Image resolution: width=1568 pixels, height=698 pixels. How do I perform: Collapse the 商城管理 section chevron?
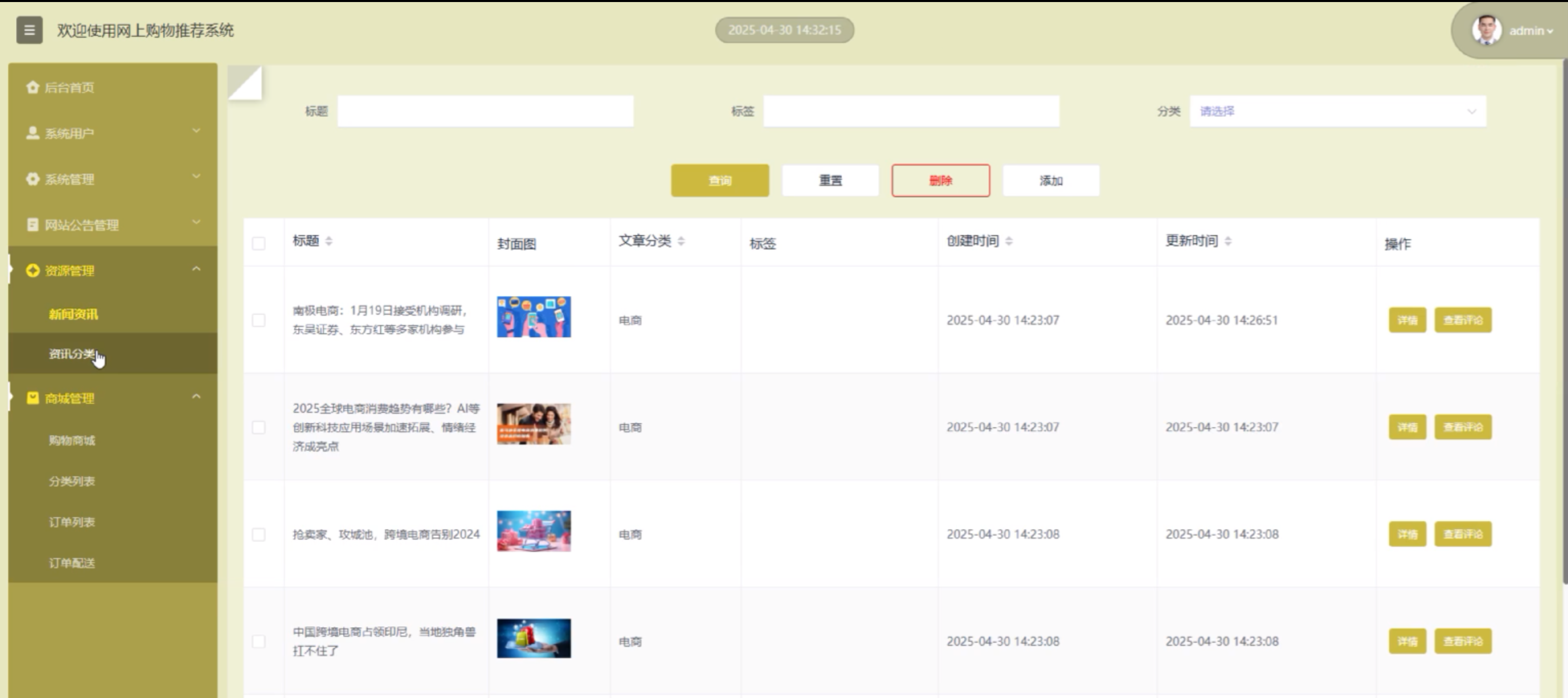[196, 397]
